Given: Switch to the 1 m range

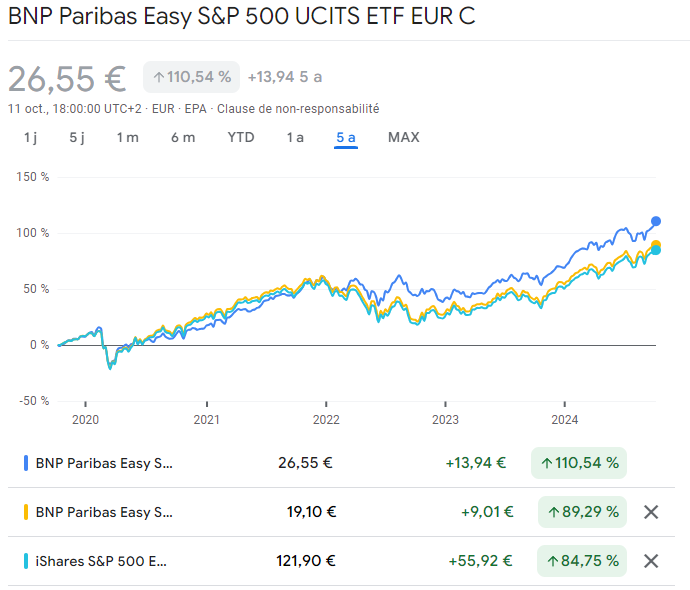Looking at the screenshot, I should pyautogui.click(x=127, y=138).
